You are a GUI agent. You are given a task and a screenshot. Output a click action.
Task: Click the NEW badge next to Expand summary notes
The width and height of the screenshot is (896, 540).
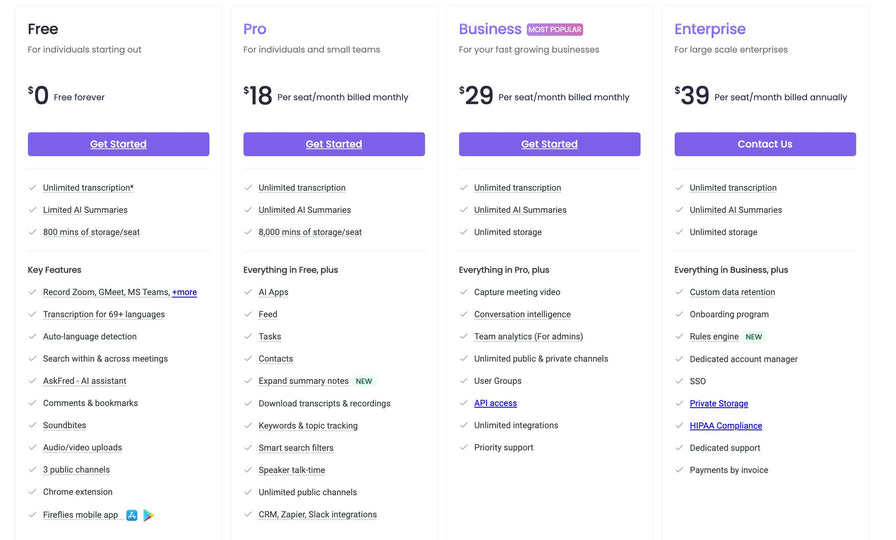[x=364, y=381]
